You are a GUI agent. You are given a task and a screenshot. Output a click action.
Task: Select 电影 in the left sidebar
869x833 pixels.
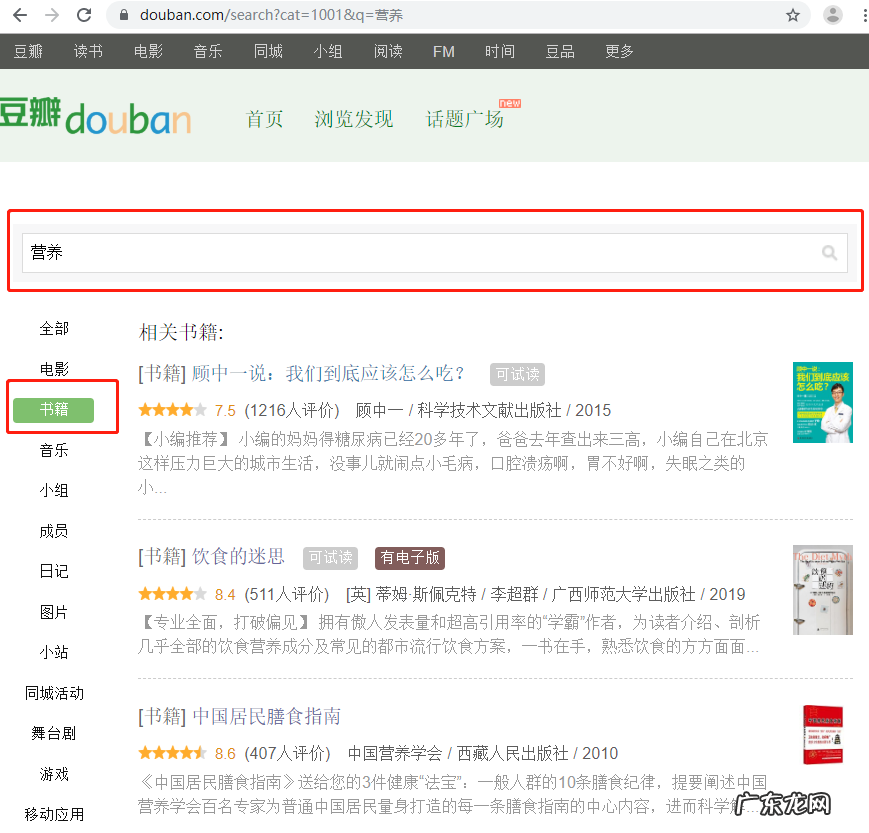pyautogui.click(x=54, y=369)
